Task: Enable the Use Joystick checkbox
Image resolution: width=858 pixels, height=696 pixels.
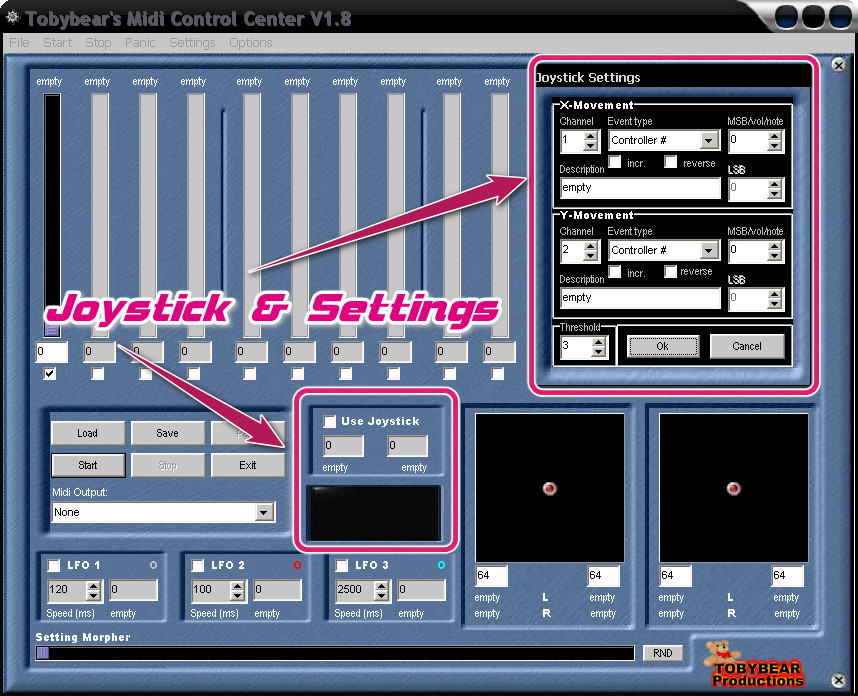Action: 329,421
